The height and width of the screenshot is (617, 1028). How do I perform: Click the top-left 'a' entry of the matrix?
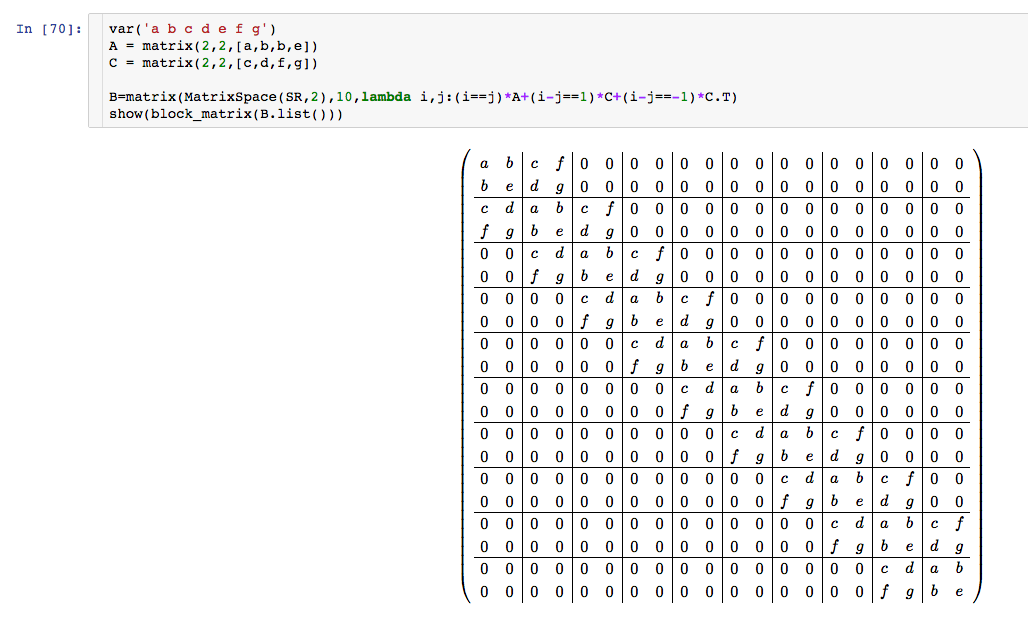(484, 162)
